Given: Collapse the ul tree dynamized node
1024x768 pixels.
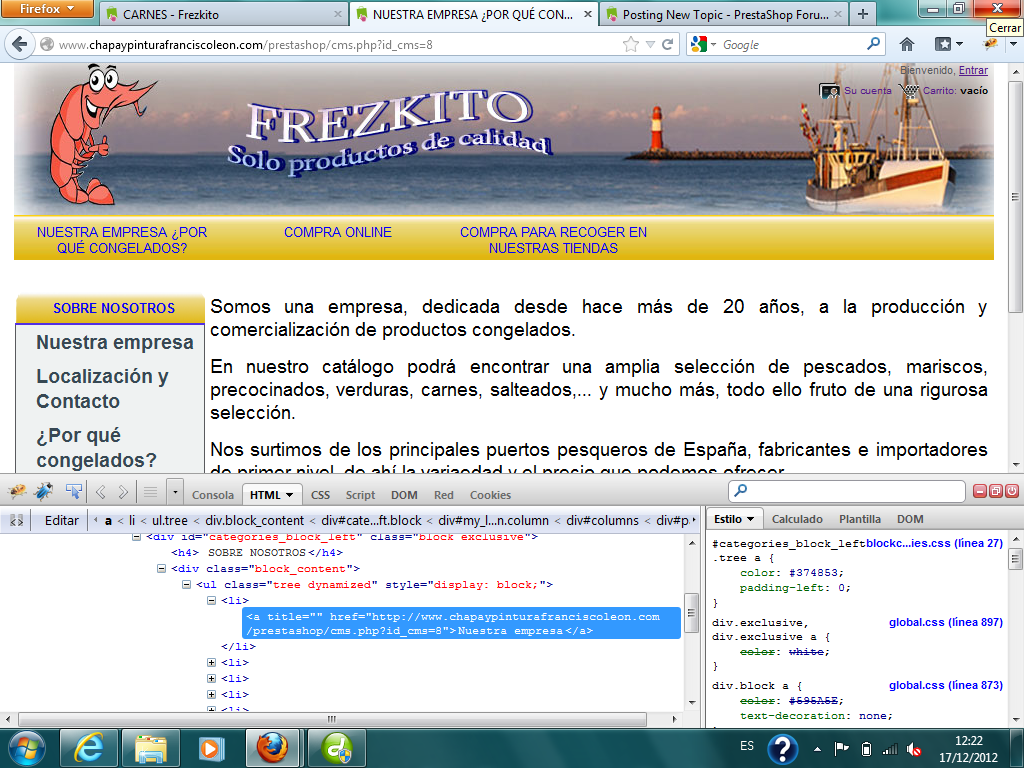Looking at the screenshot, I should click(186, 584).
